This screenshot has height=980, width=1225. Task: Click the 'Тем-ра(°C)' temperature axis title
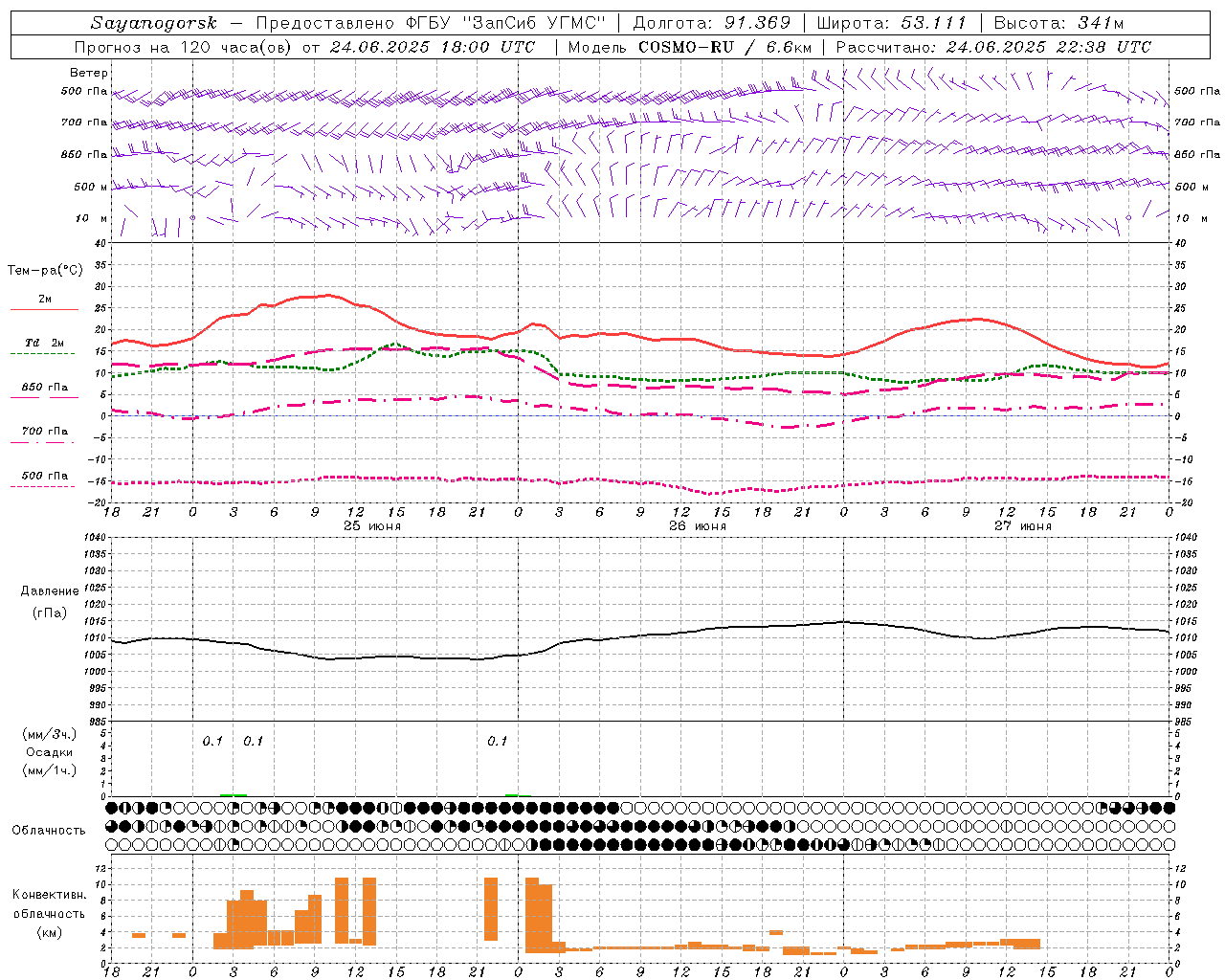point(45,271)
